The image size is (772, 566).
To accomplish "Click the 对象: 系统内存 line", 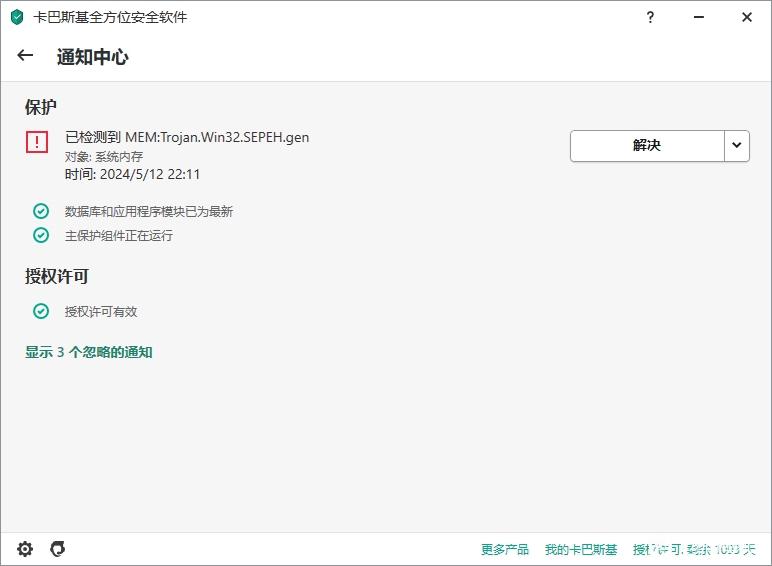I will pos(104,157).
